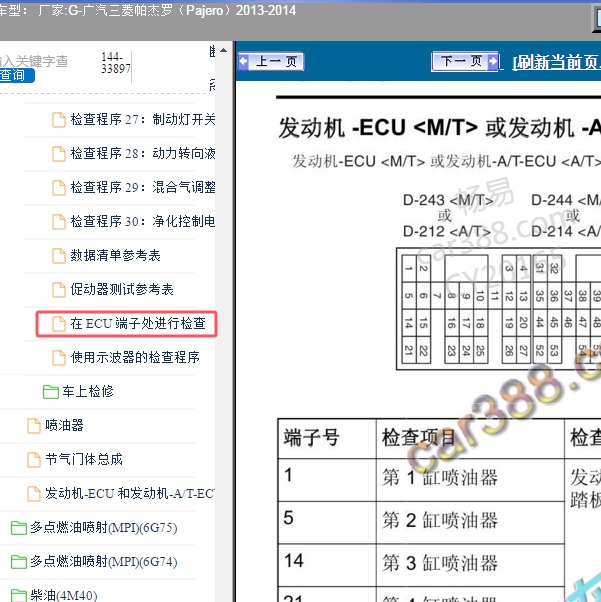The image size is (601, 602).
Task: Open 在 ECU 端子处进行检查 page
Action: [x=138, y=323]
